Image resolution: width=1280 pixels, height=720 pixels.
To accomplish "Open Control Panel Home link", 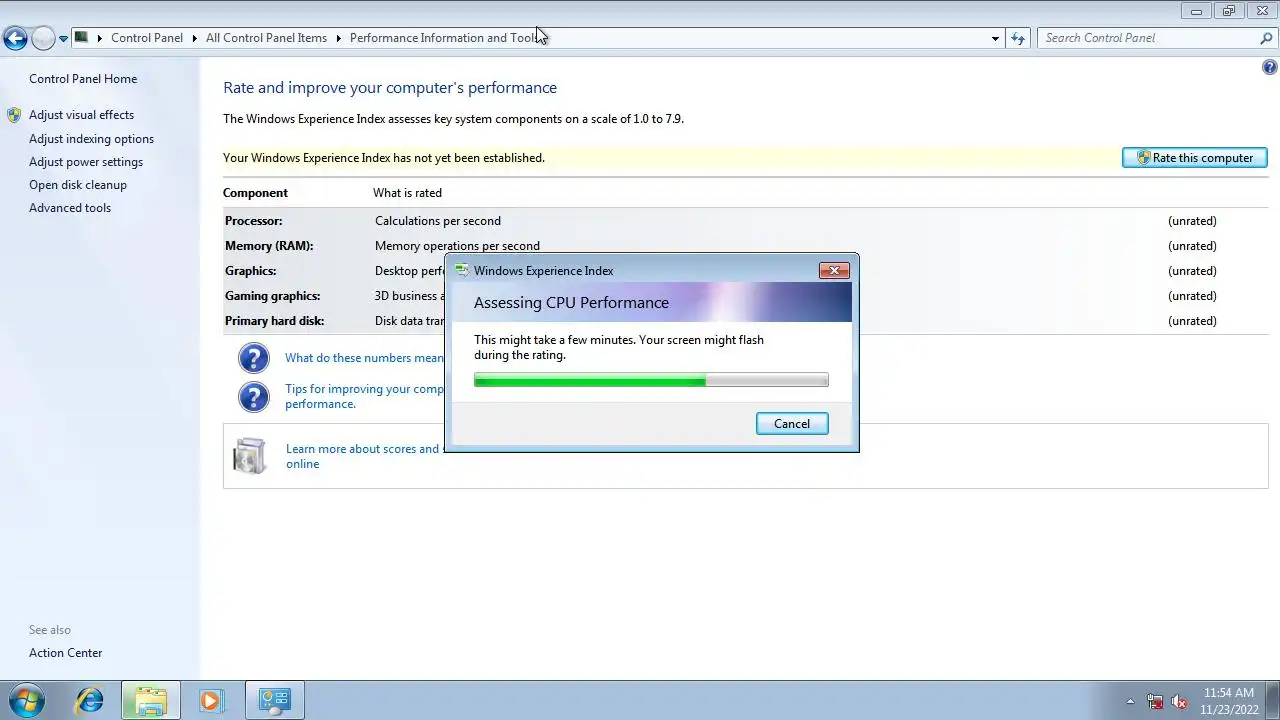I will [x=83, y=79].
